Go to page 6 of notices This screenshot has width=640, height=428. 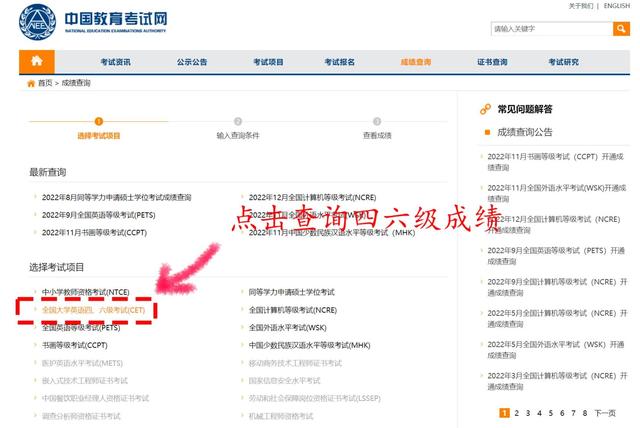tap(562, 413)
